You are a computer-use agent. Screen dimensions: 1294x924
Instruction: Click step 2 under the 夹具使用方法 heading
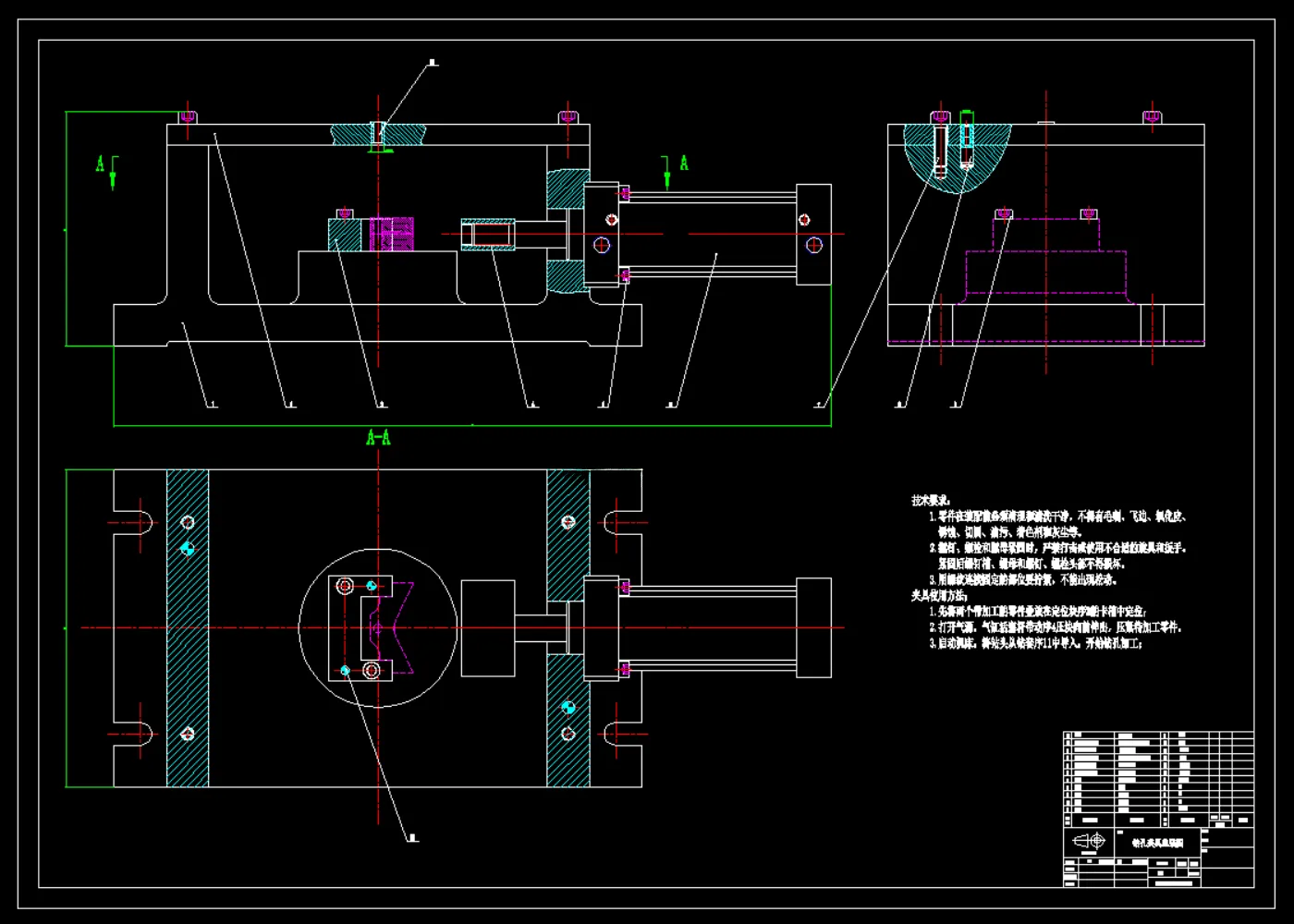point(1056,627)
